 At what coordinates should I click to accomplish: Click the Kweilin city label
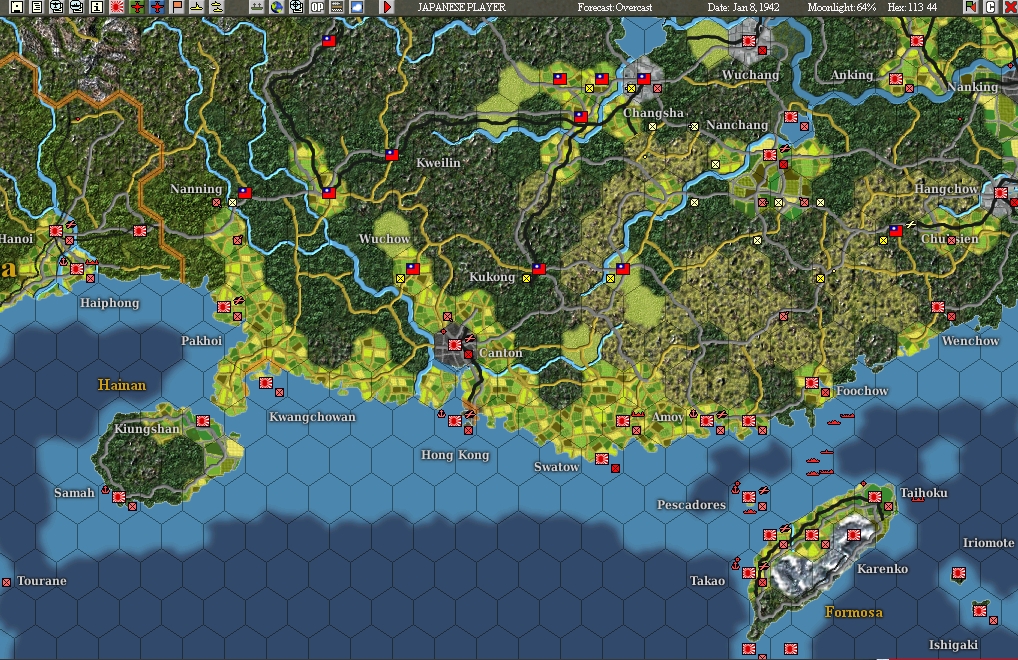(x=438, y=163)
